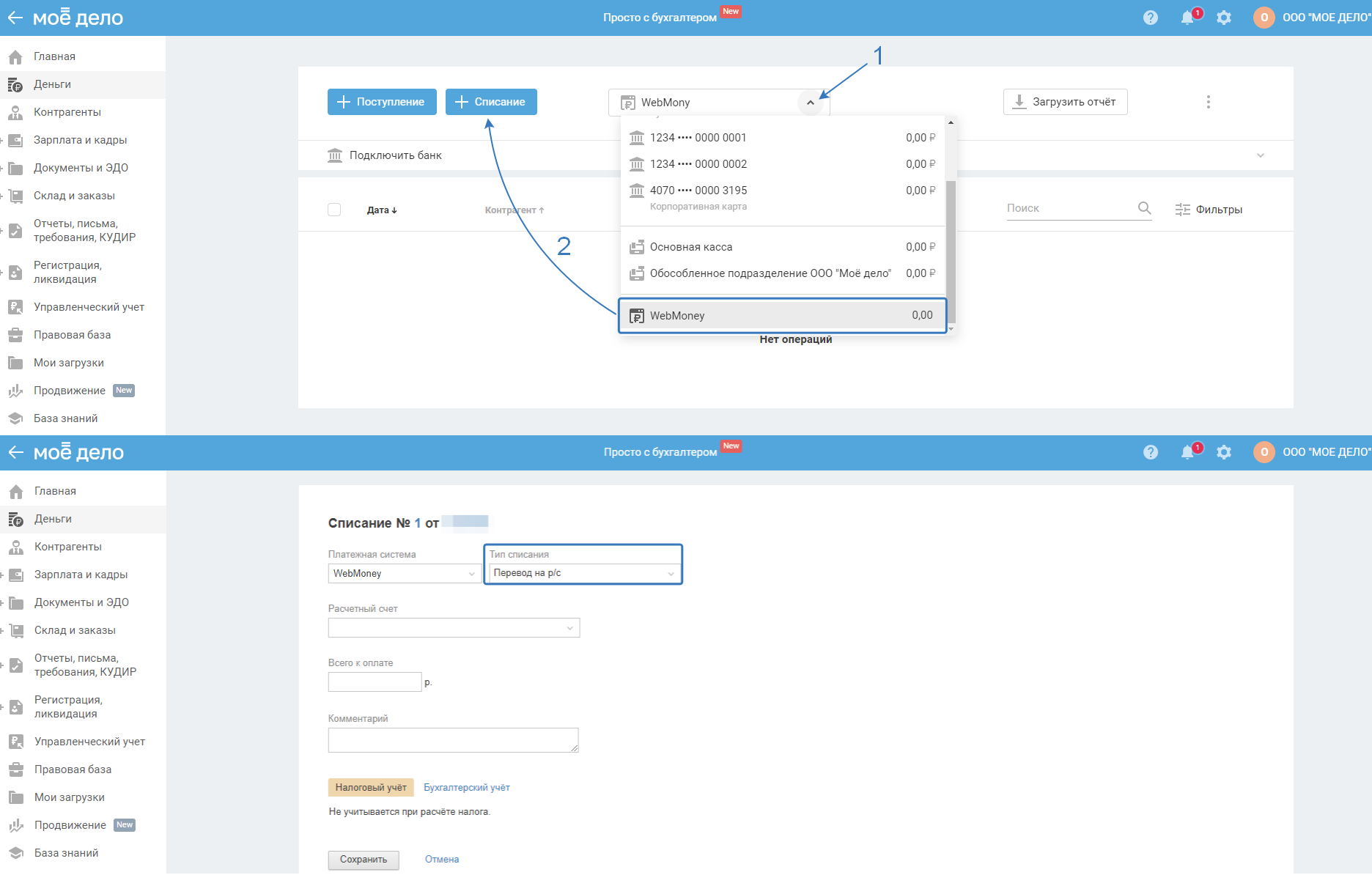The width and height of the screenshot is (1372, 875).
Task: Click the Главная home icon on Списание form page
Action: click(16, 491)
